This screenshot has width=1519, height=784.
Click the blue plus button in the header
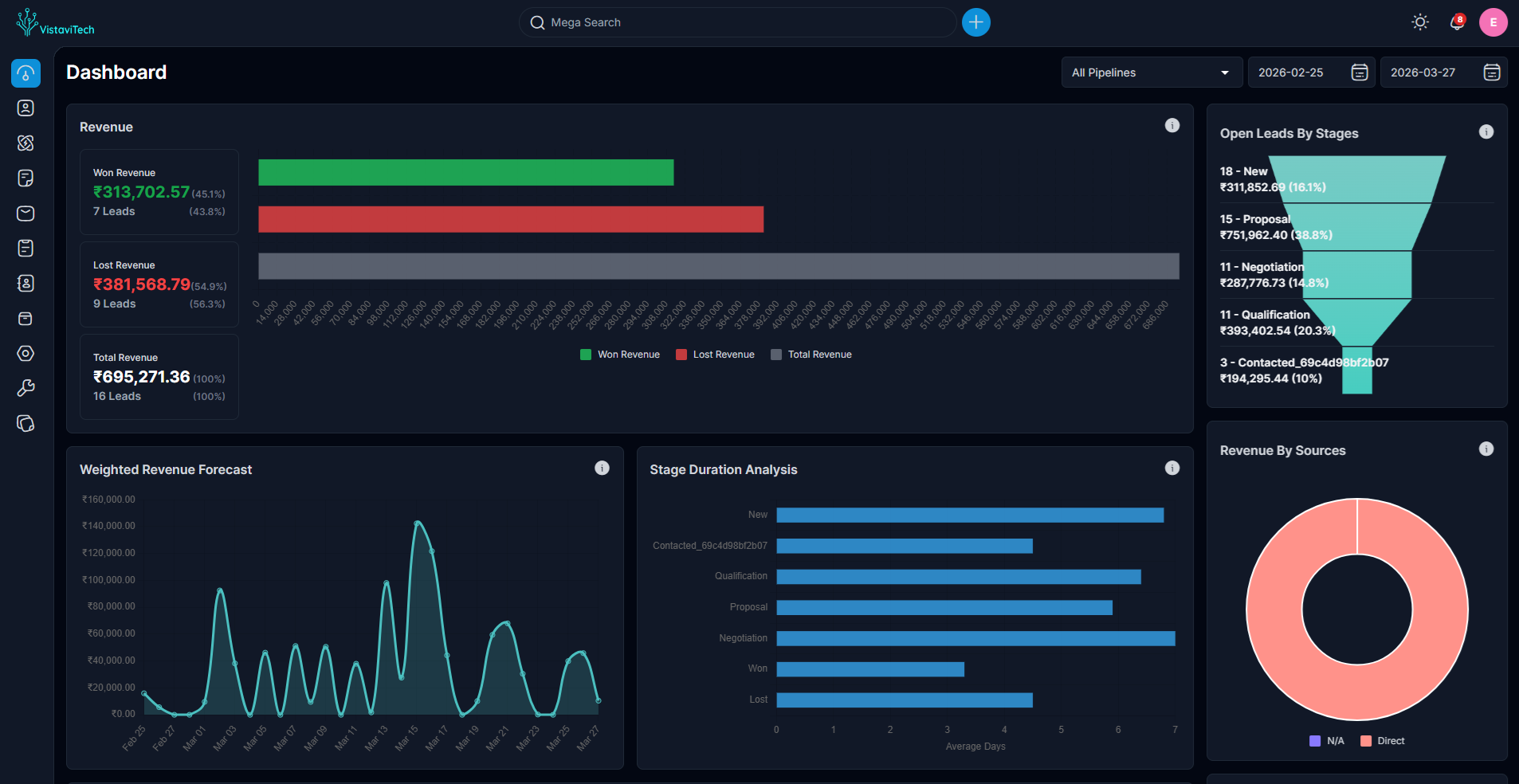click(x=975, y=22)
